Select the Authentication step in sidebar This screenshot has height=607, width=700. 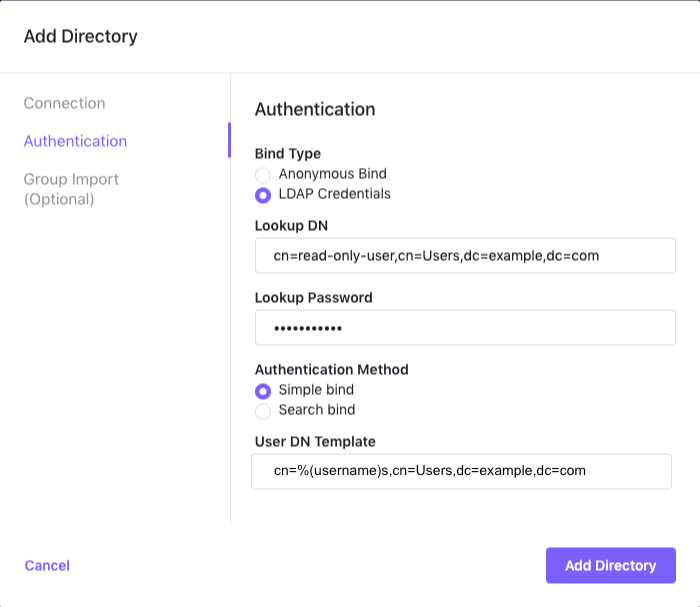point(75,141)
